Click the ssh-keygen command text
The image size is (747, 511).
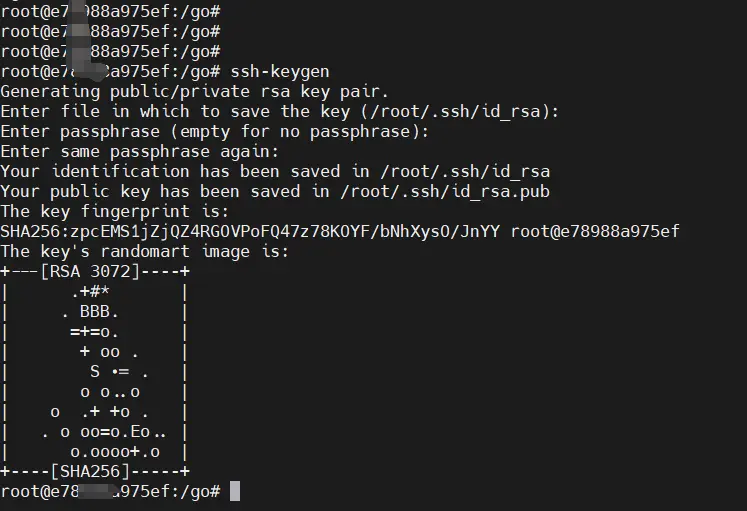pos(280,71)
